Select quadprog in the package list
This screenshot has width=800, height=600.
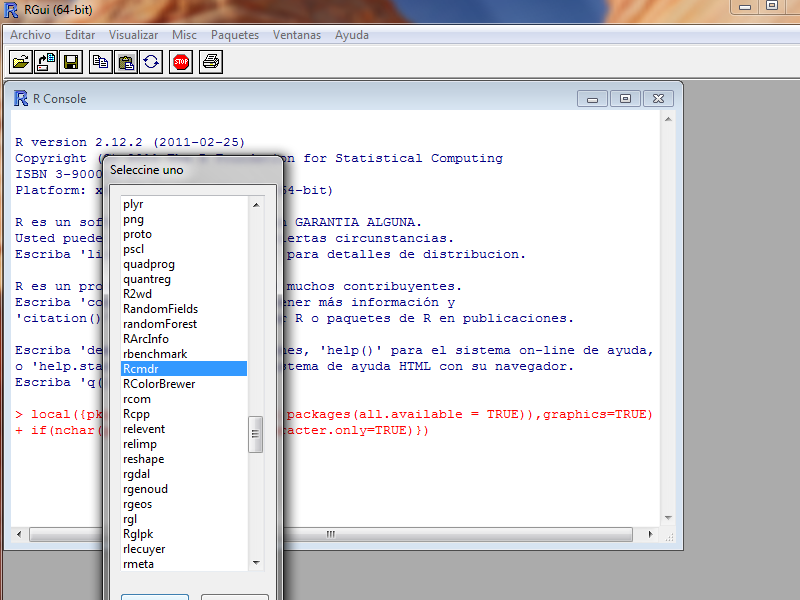184,264
